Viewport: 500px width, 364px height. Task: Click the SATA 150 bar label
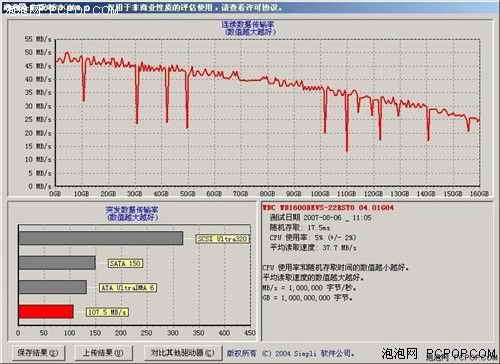click(x=125, y=263)
